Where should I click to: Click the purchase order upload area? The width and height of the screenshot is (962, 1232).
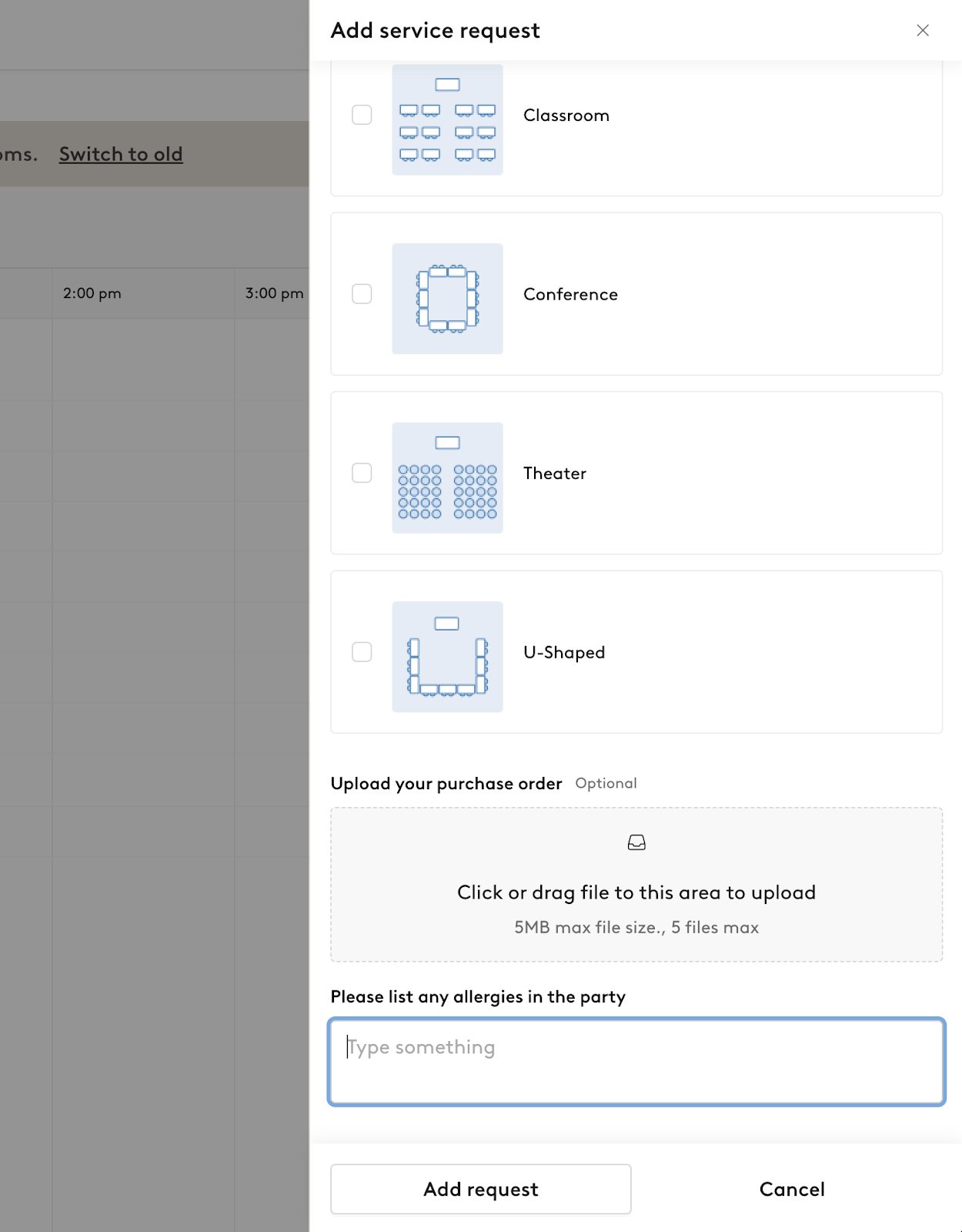point(636,885)
